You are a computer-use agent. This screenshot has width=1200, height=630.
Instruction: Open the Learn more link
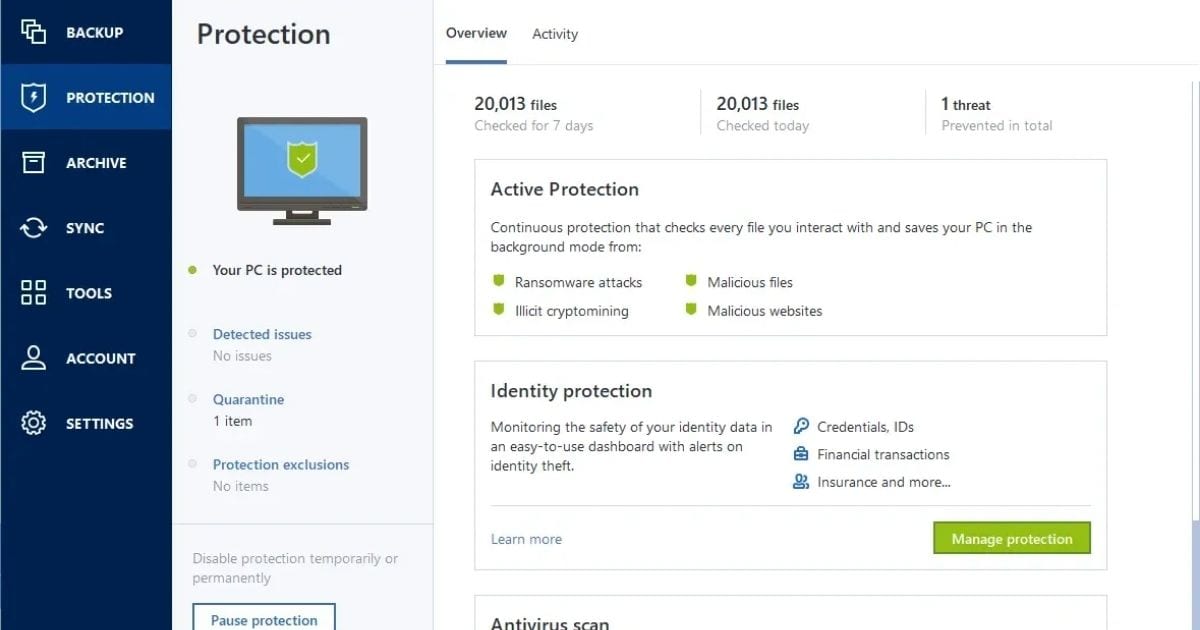click(526, 539)
